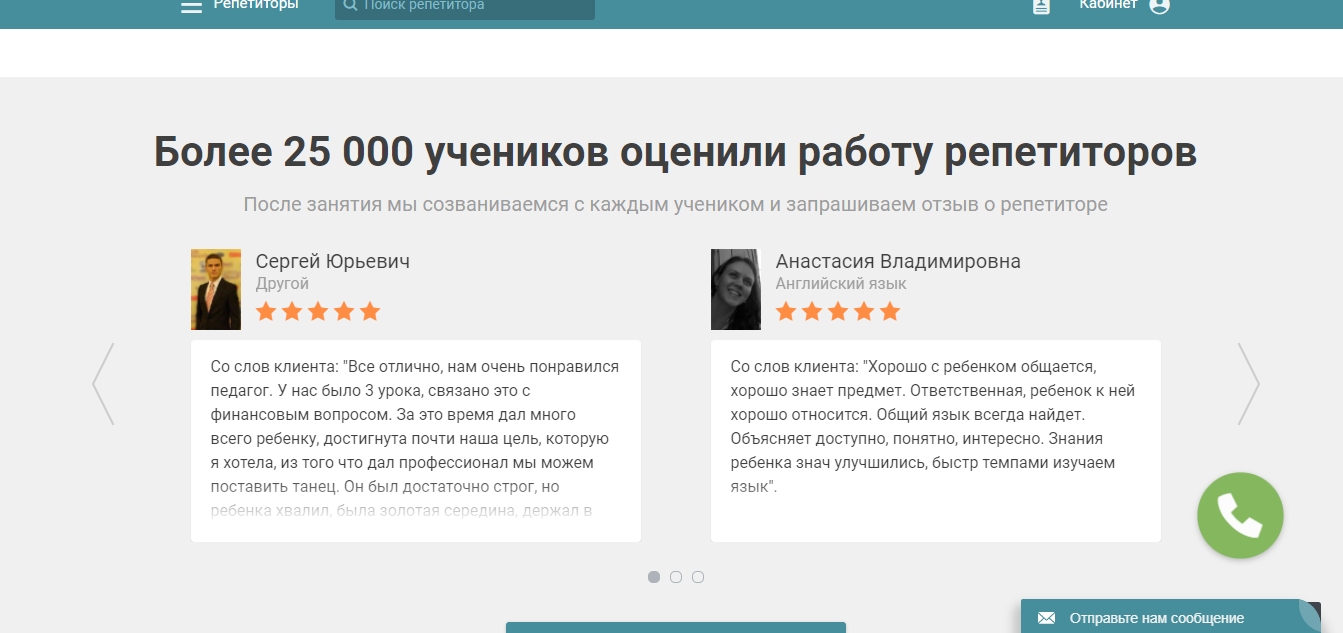Click the teal button at page bottom
1343x633 pixels.
[x=675, y=629]
